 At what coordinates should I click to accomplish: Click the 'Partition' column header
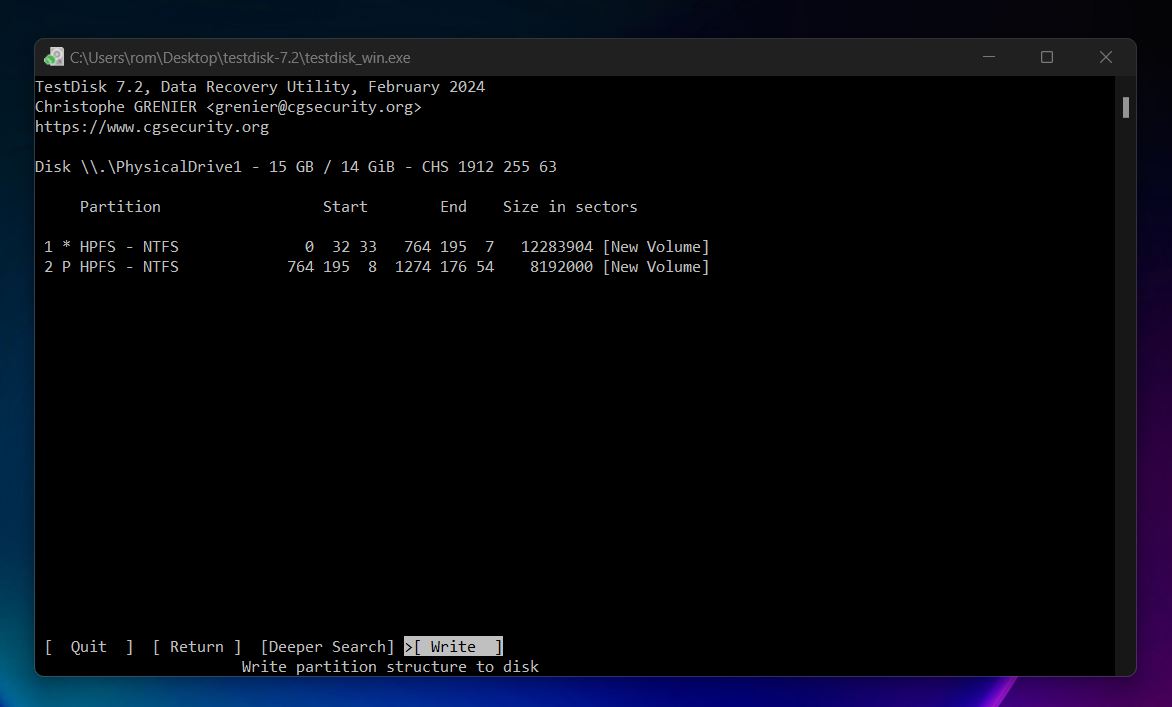coord(120,207)
